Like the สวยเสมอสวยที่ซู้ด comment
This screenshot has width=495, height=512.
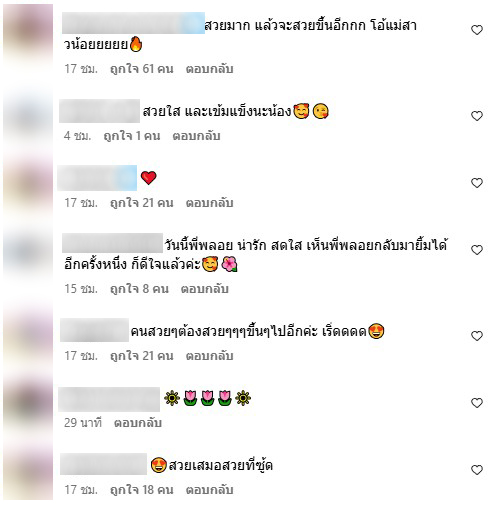click(477, 470)
